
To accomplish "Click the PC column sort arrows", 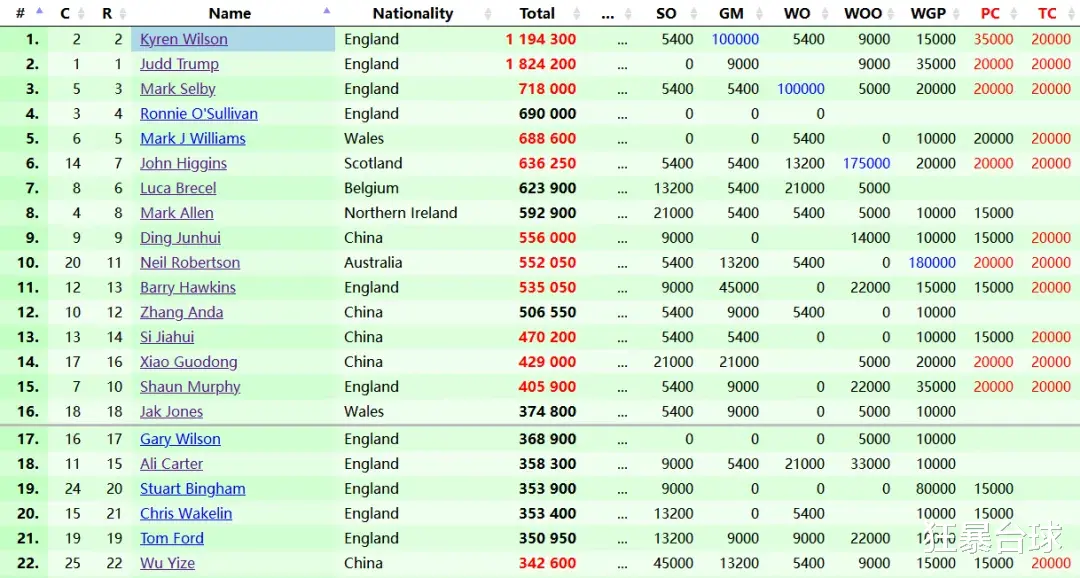I will tap(1014, 13).
